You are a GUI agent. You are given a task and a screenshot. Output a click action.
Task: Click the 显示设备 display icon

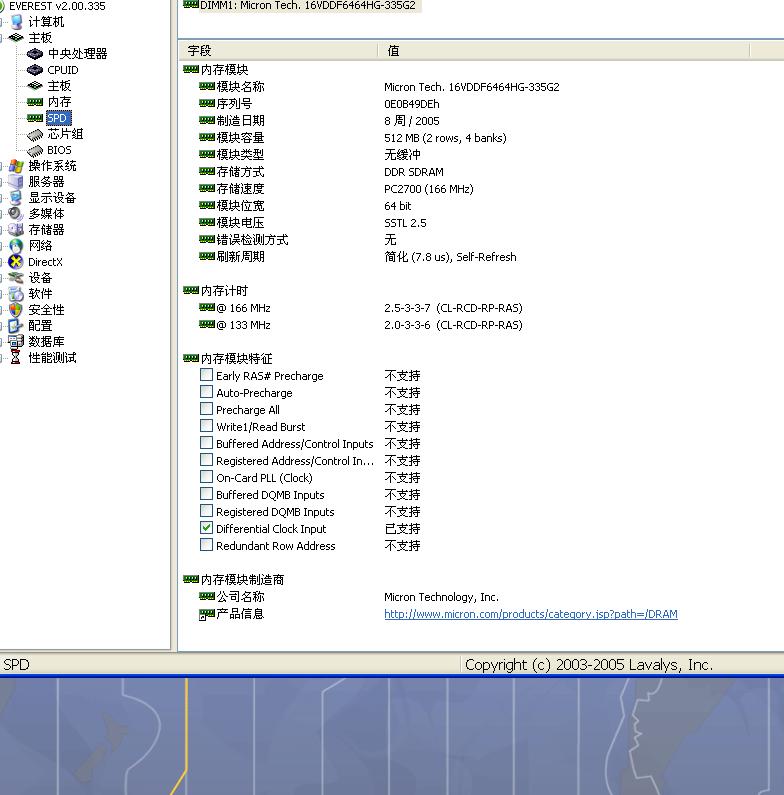click(x=16, y=198)
